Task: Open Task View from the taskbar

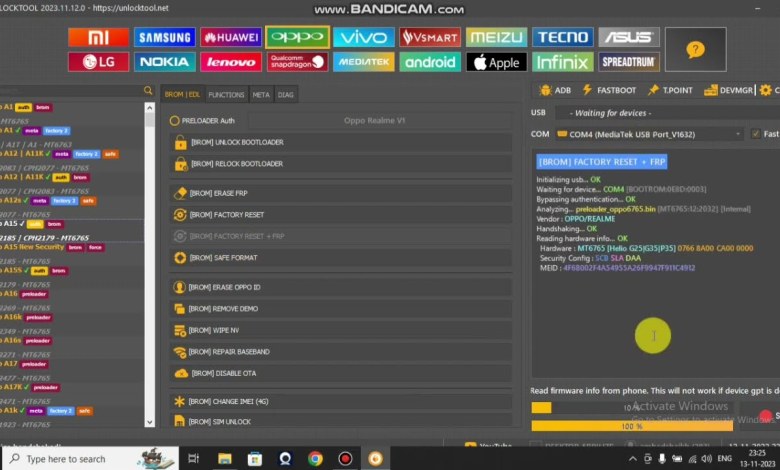Action: (x=194, y=459)
